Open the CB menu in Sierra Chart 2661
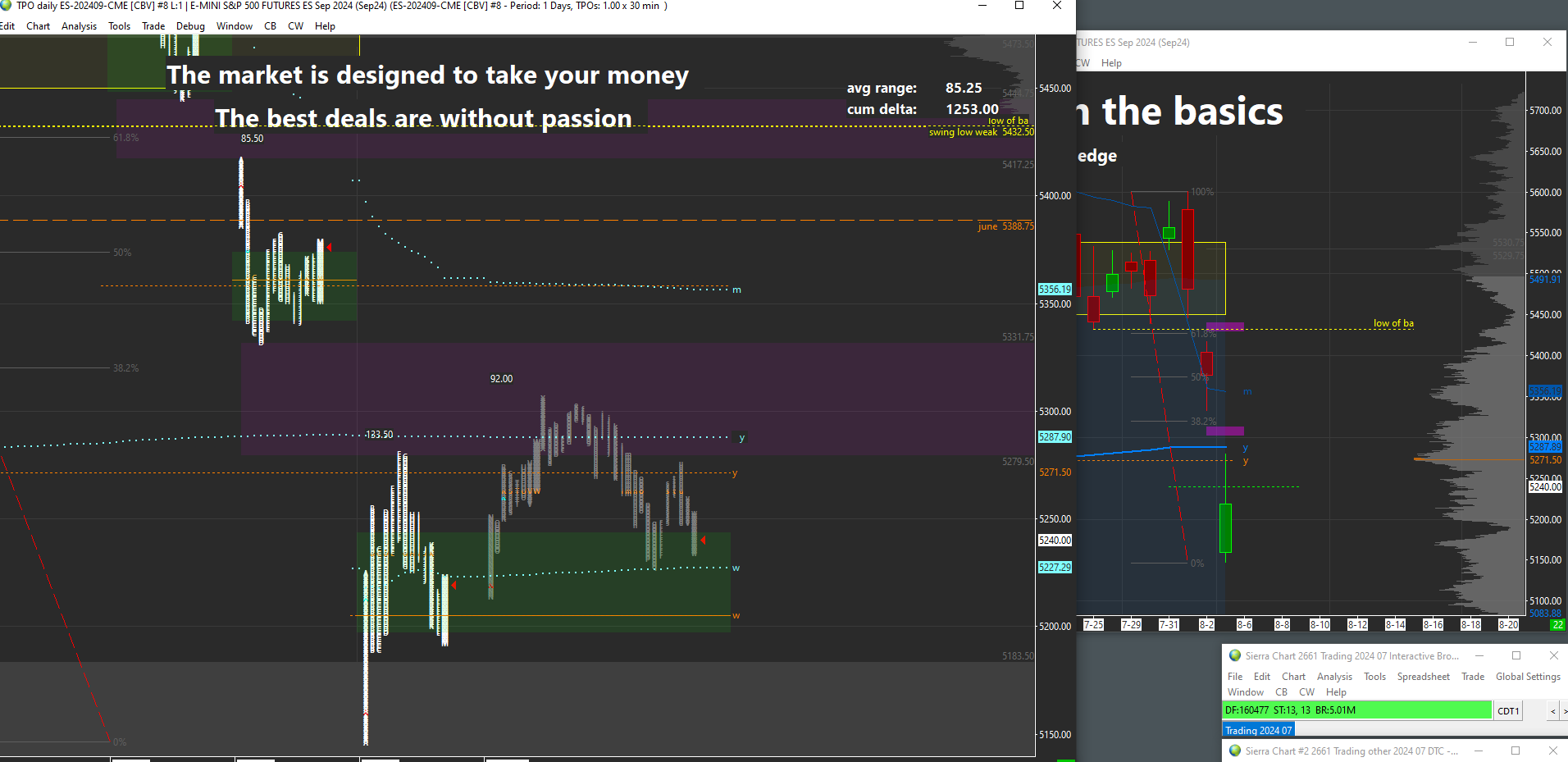The image size is (1568, 762). pyautogui.click(x=1282, y=692)
